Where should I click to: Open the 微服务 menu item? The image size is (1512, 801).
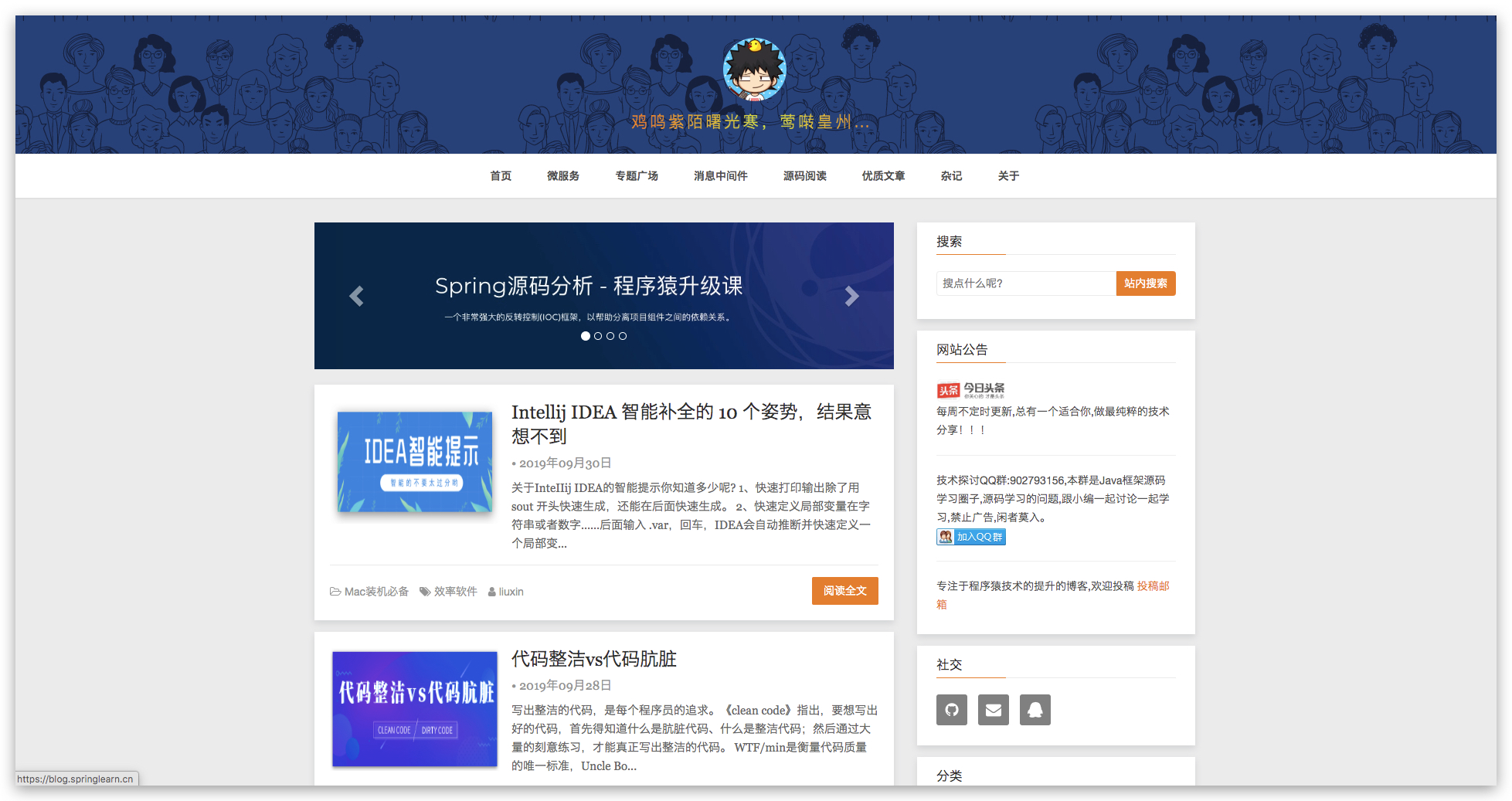coord(562,175)
